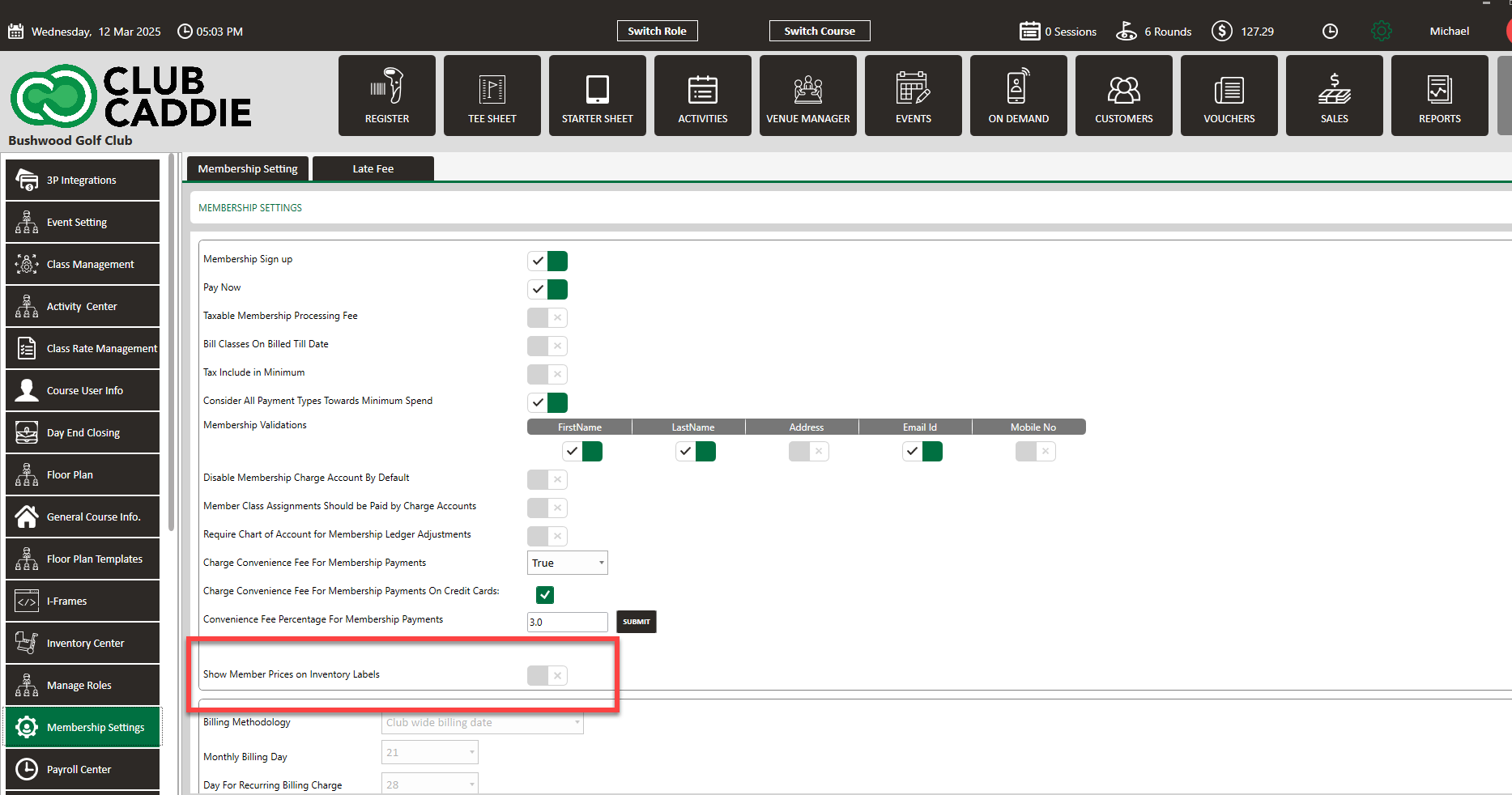Uncheck Convenience Fee On Credit Cards checkbox
This screenshot has width=1512, height=795.
tap(545, 595)
